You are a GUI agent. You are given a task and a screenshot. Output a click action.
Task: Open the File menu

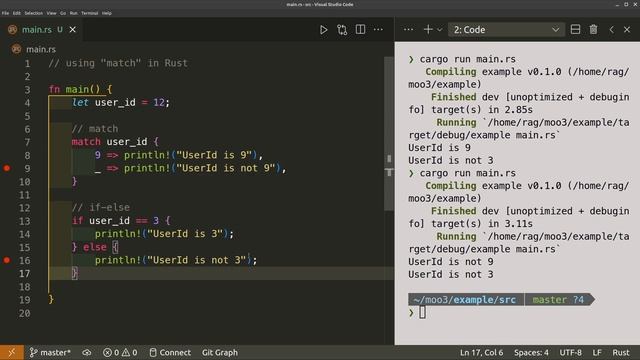pyautogui.click(x=5, y=13)
